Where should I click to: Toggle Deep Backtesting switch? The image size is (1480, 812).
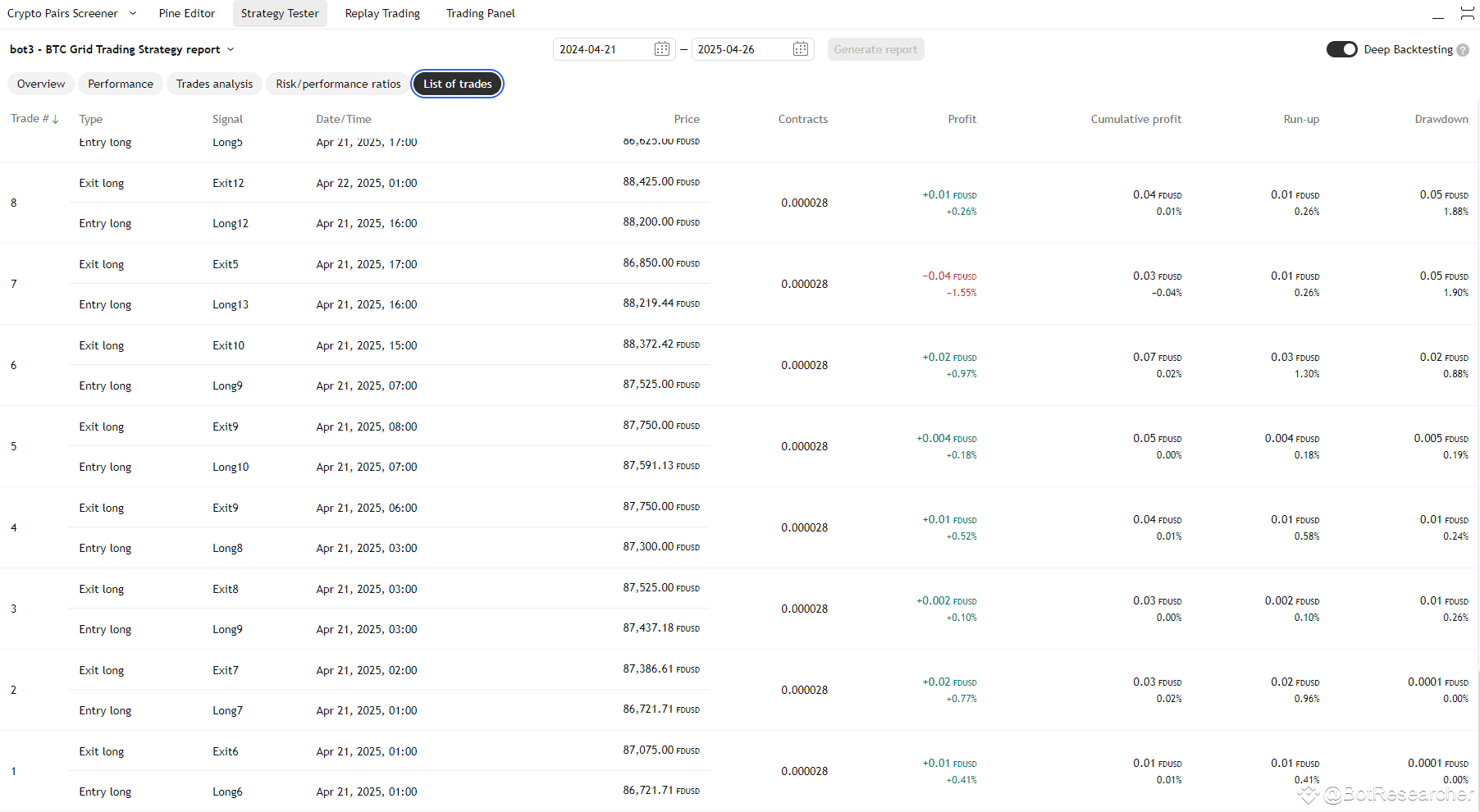(1342, 49)
